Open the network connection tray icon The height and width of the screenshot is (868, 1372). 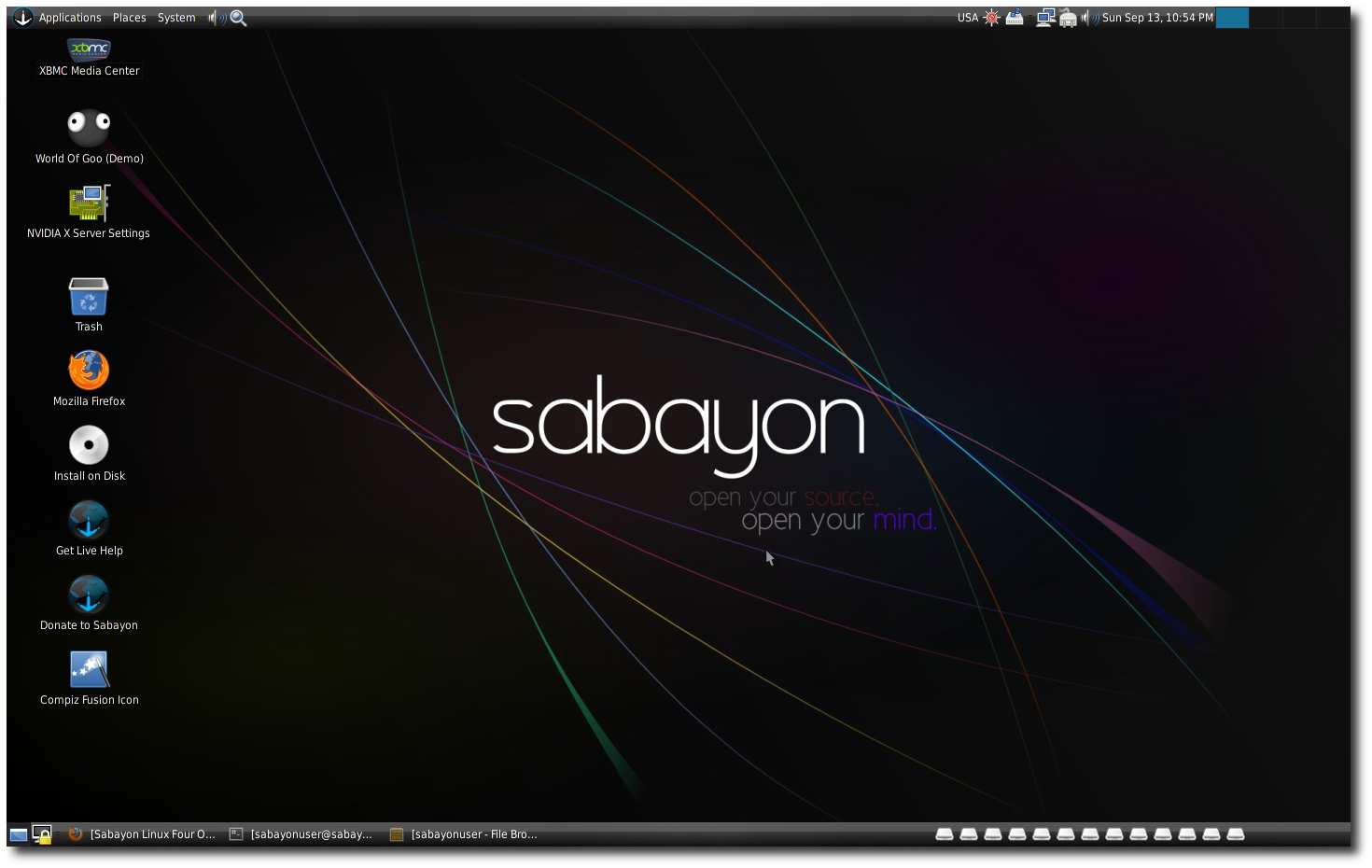point(1046,18)
